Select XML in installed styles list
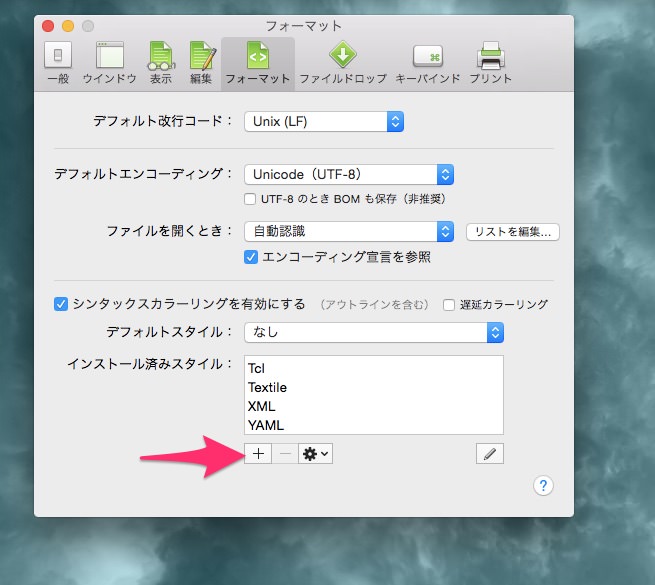 [x=373, y=406]
